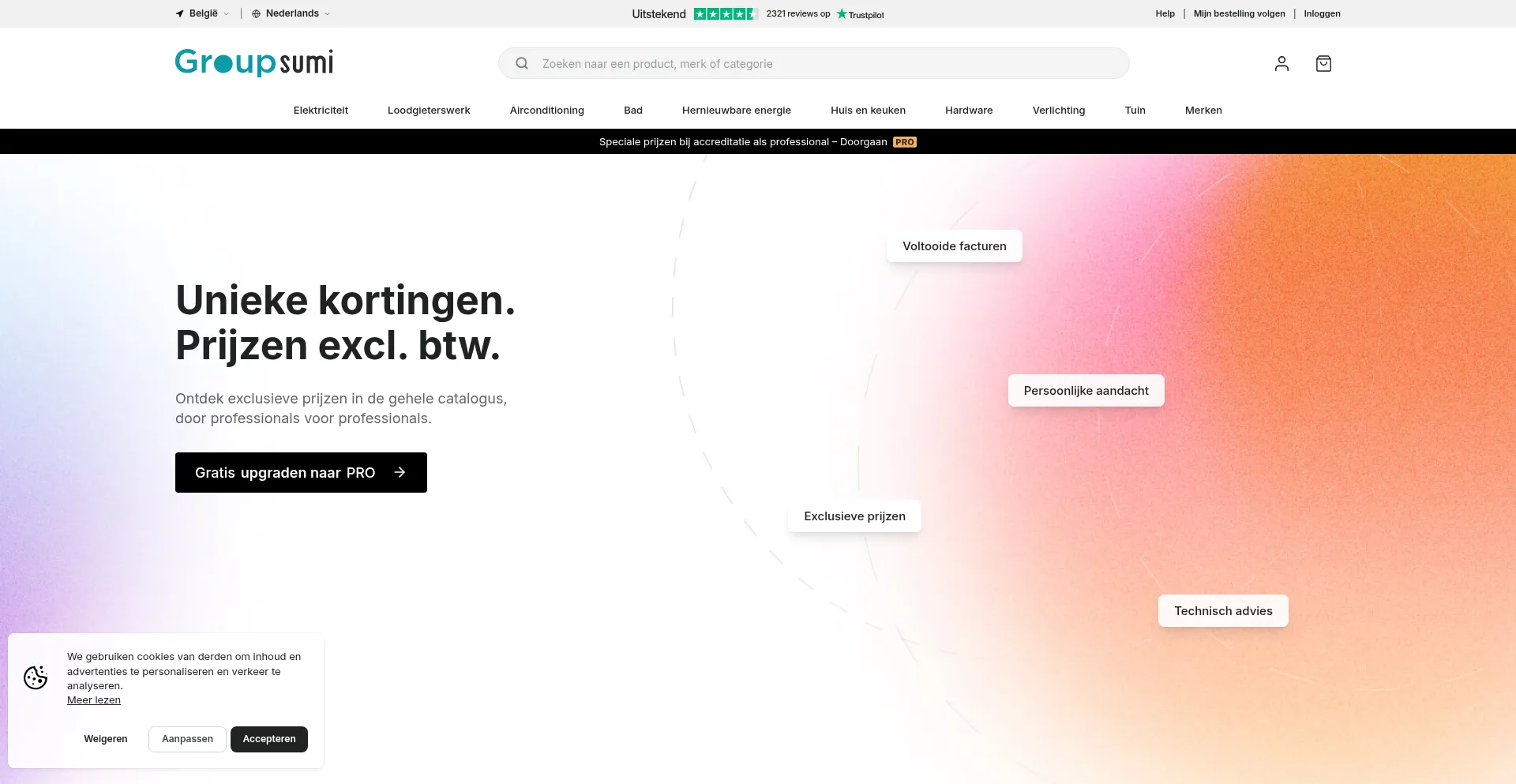This screenshot has width=1516, height=784.
Task: Click the Groupsumi logo
Action: click(x=254, y=62)
